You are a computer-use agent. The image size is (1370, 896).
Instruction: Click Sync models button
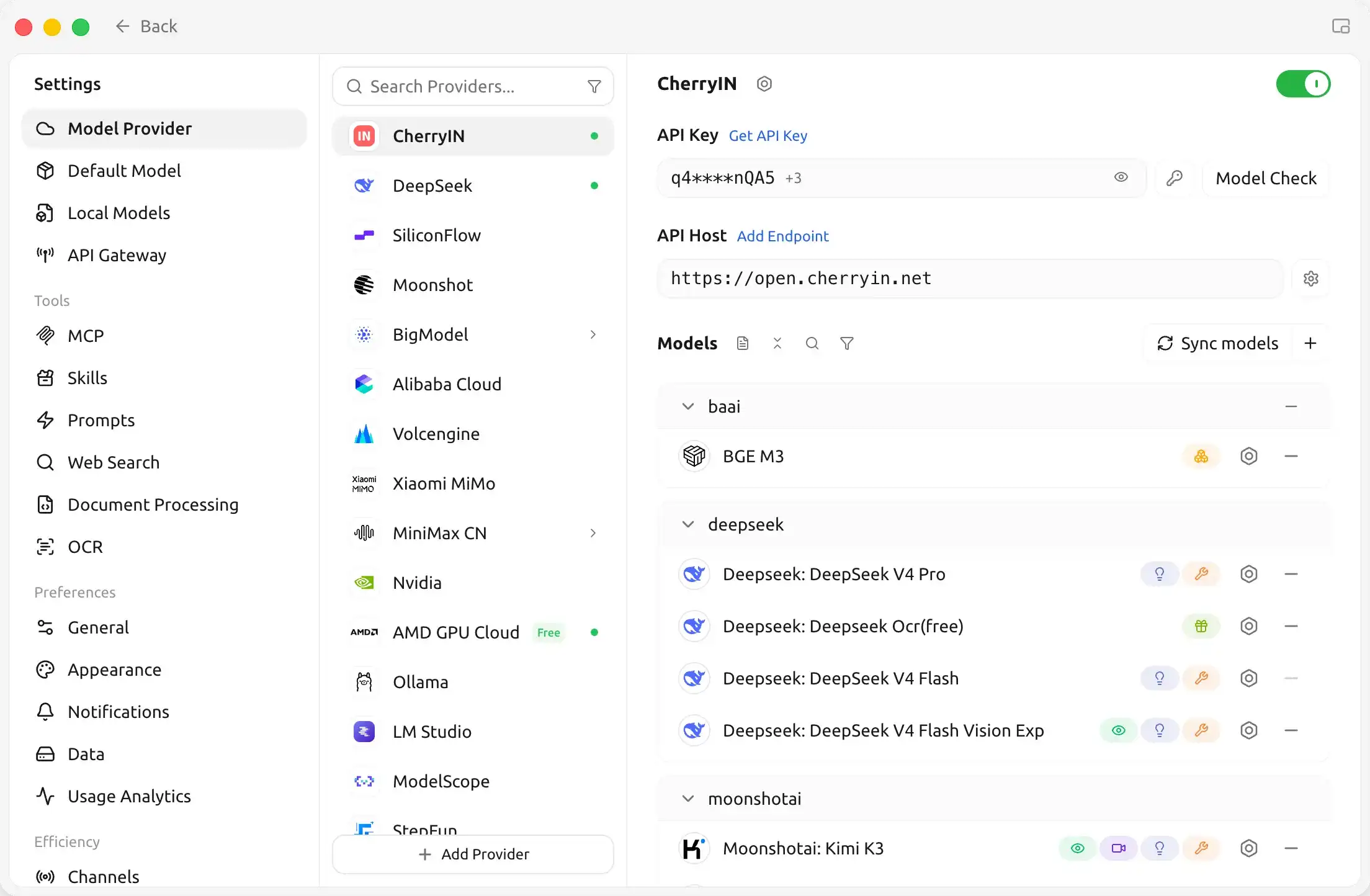pos(1218,343)
